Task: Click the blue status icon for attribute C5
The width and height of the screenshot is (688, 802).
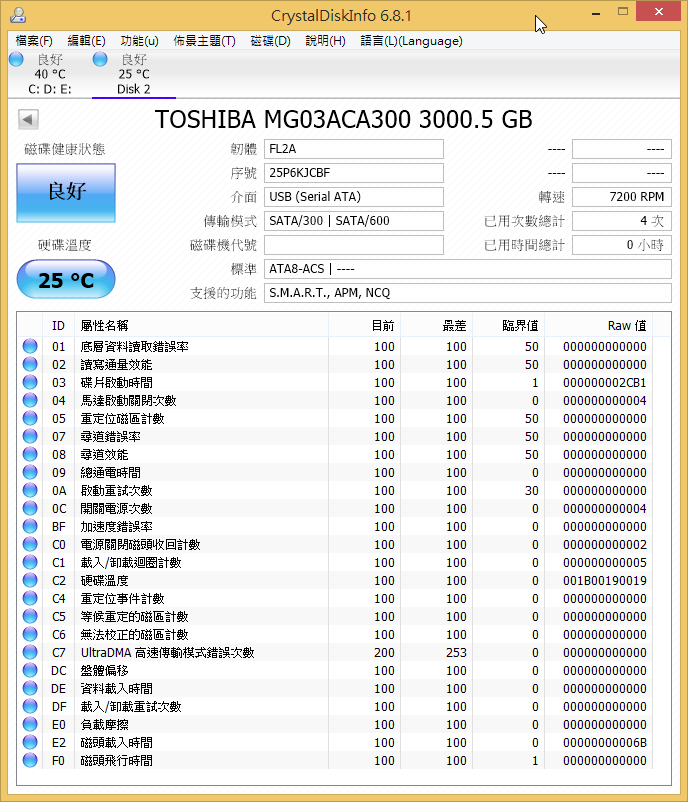Action: [30, 616]
